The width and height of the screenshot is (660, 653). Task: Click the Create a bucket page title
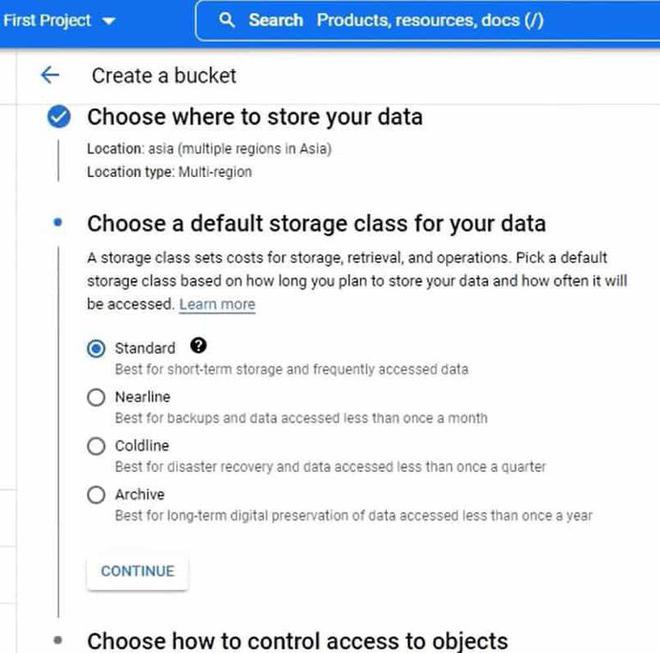click(x=164, y=75)
